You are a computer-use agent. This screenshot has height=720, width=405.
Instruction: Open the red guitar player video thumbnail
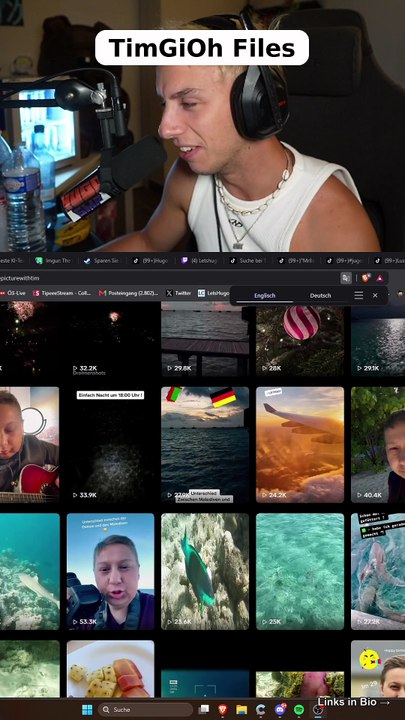click(x=29, y=444)
